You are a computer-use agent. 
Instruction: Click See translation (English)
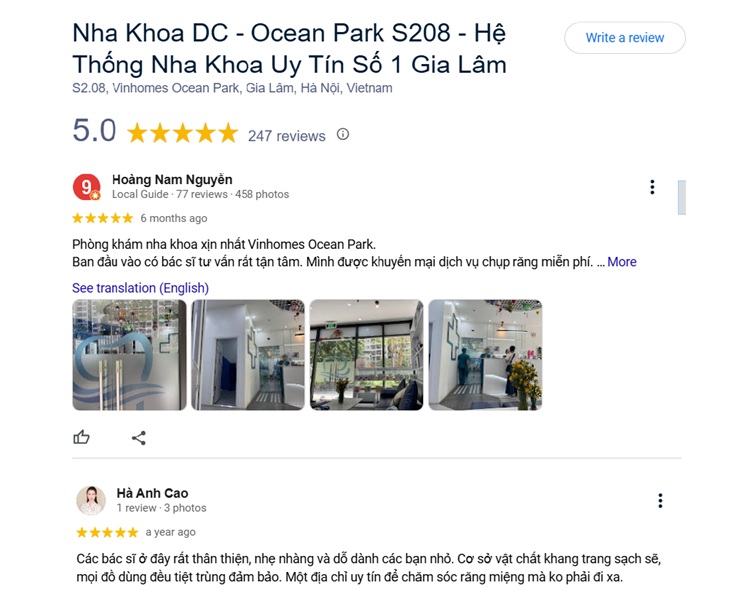click(x=140, y=288)
